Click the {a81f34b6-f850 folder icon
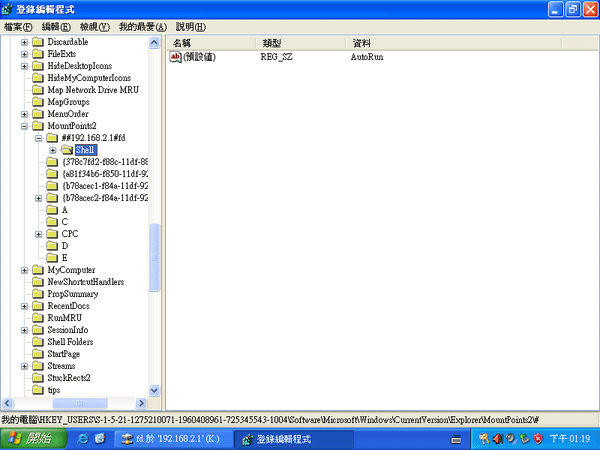Screen dimensions: 600x450 52,174
